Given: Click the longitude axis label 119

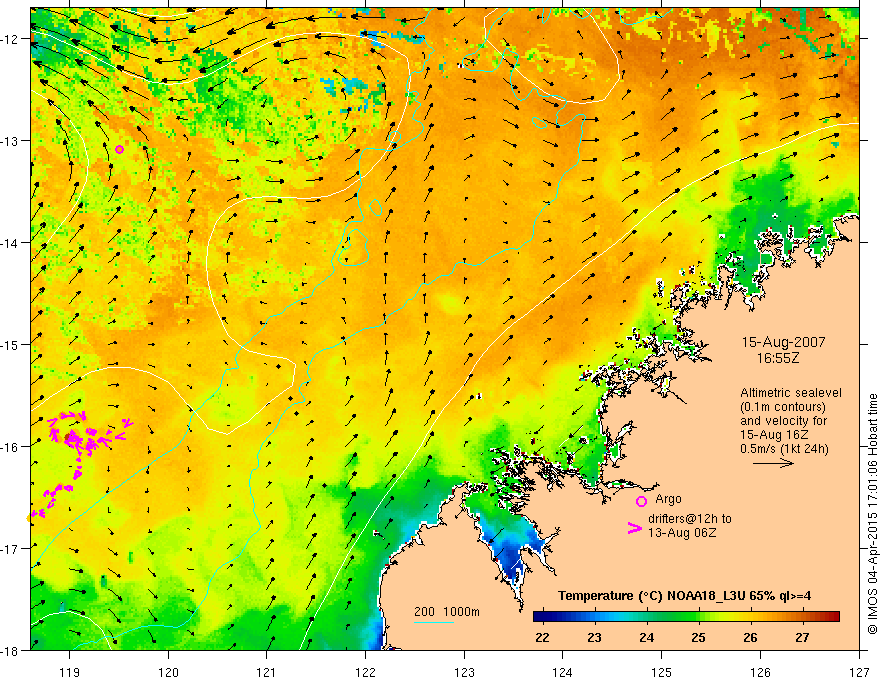Looking at the screenshot, I should pos(70,672).
